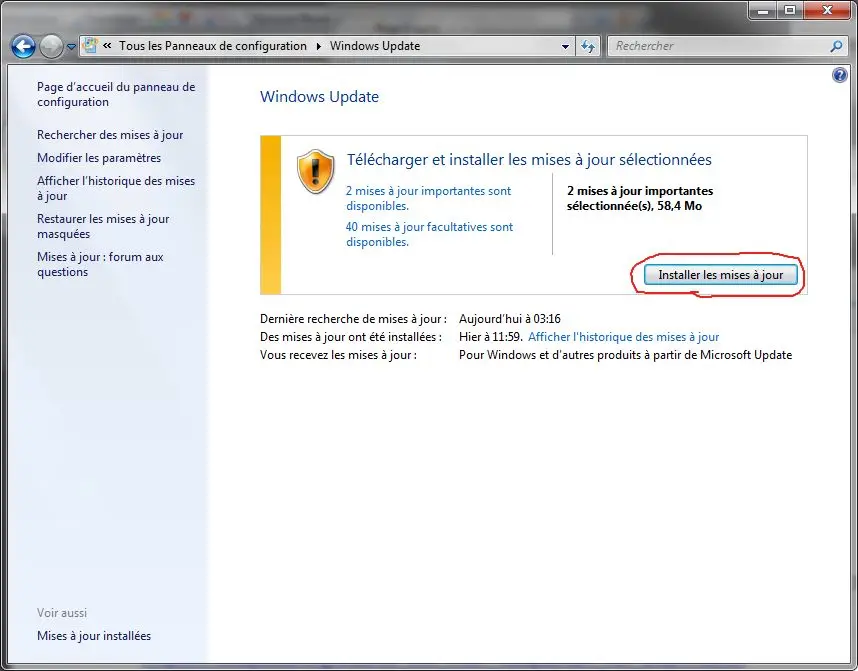
Task: Open history link next to 'Hier à 11:59'
Action: click(x=623, y=337)
